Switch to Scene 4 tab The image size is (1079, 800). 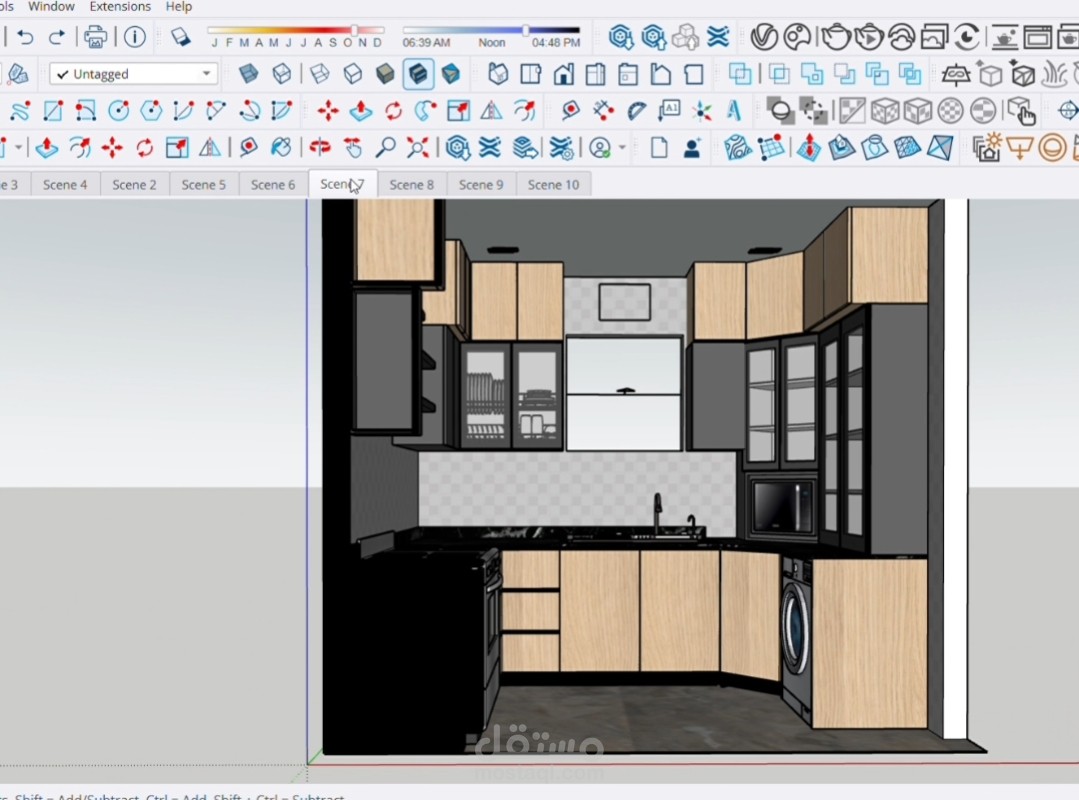pos(65,184)
